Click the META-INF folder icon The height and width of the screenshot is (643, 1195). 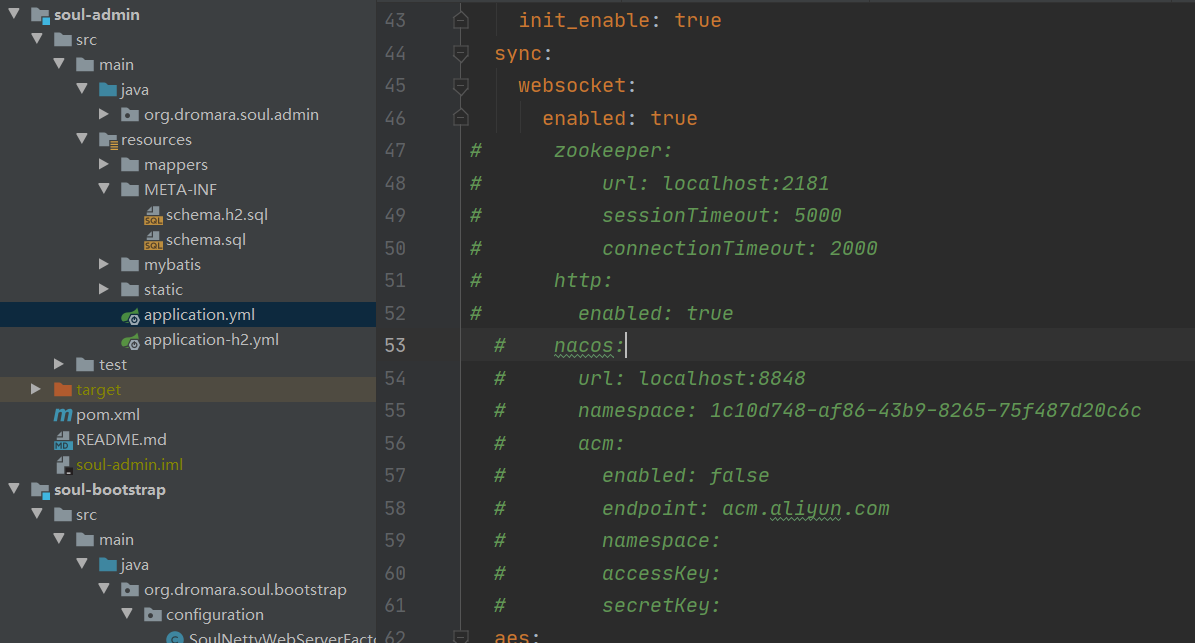click(x=130, y=190)
